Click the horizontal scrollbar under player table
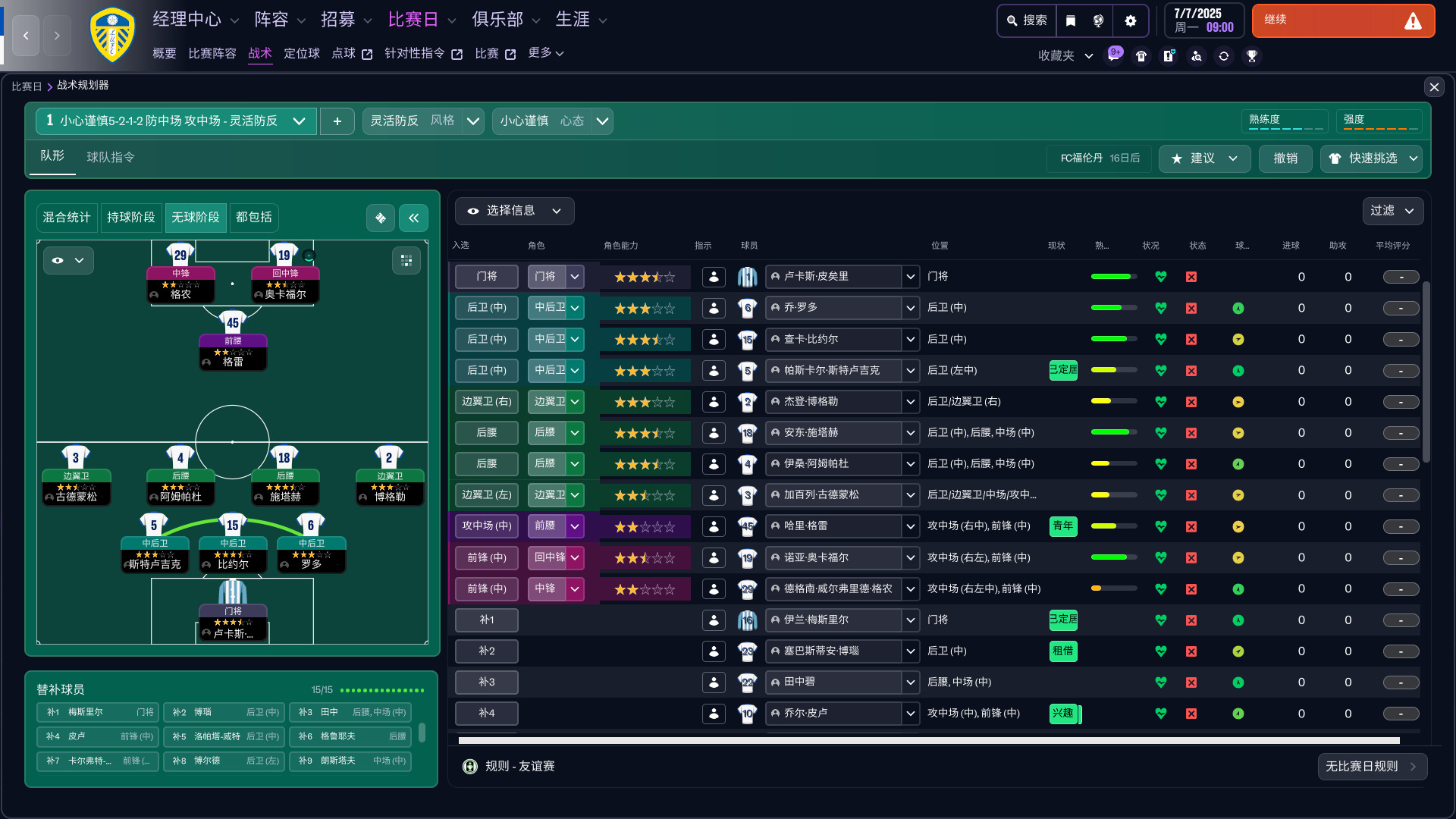1456x819 pixels. click(928, 740)
